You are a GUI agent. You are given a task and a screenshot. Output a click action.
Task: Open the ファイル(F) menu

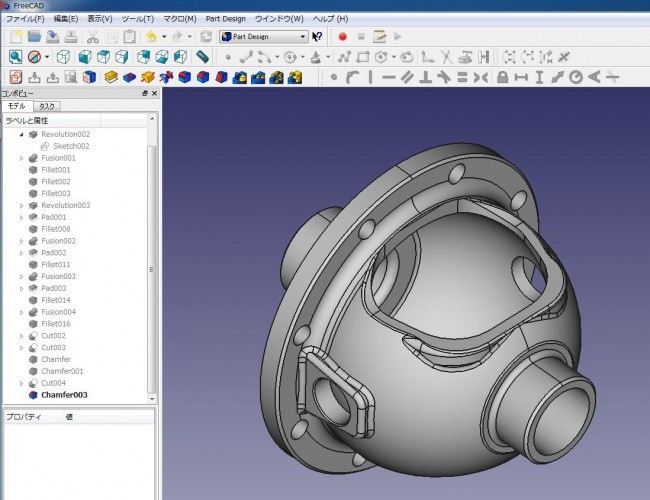25,19
